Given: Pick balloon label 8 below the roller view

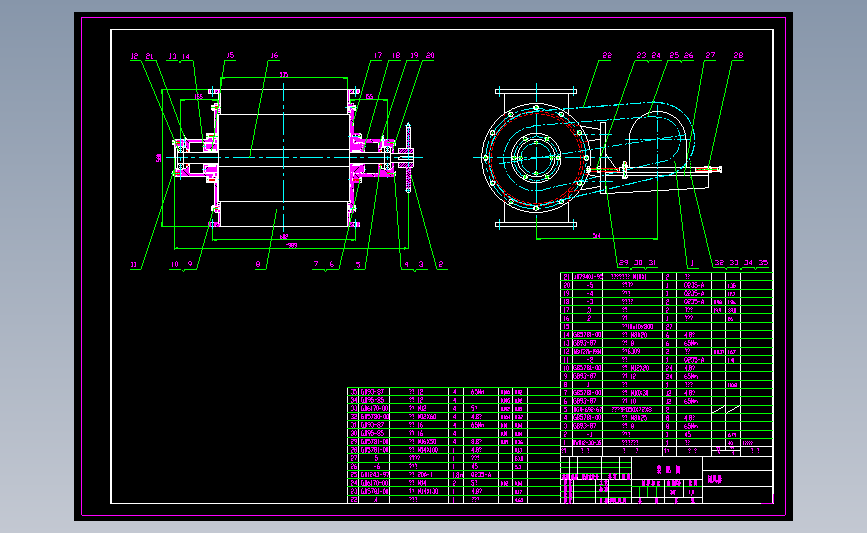Looking at the screenshot, I should pos(258,264).
